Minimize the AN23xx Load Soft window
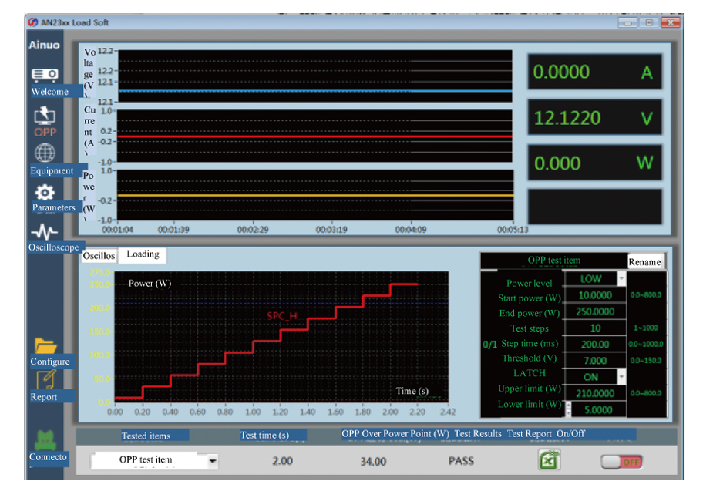The height and width of the screenshot is (494, 702). [x=628, y=22]
